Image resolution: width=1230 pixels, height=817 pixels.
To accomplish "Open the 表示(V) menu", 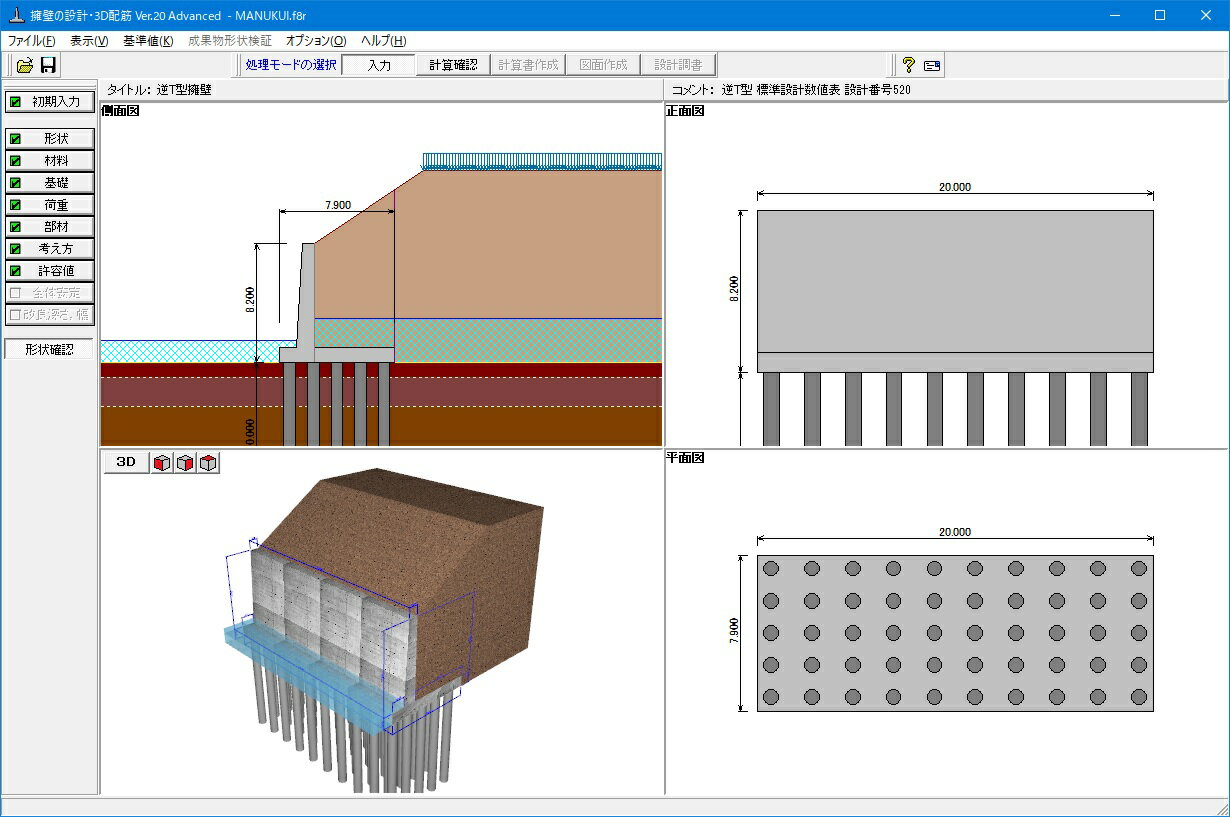I will pos(89,41).
